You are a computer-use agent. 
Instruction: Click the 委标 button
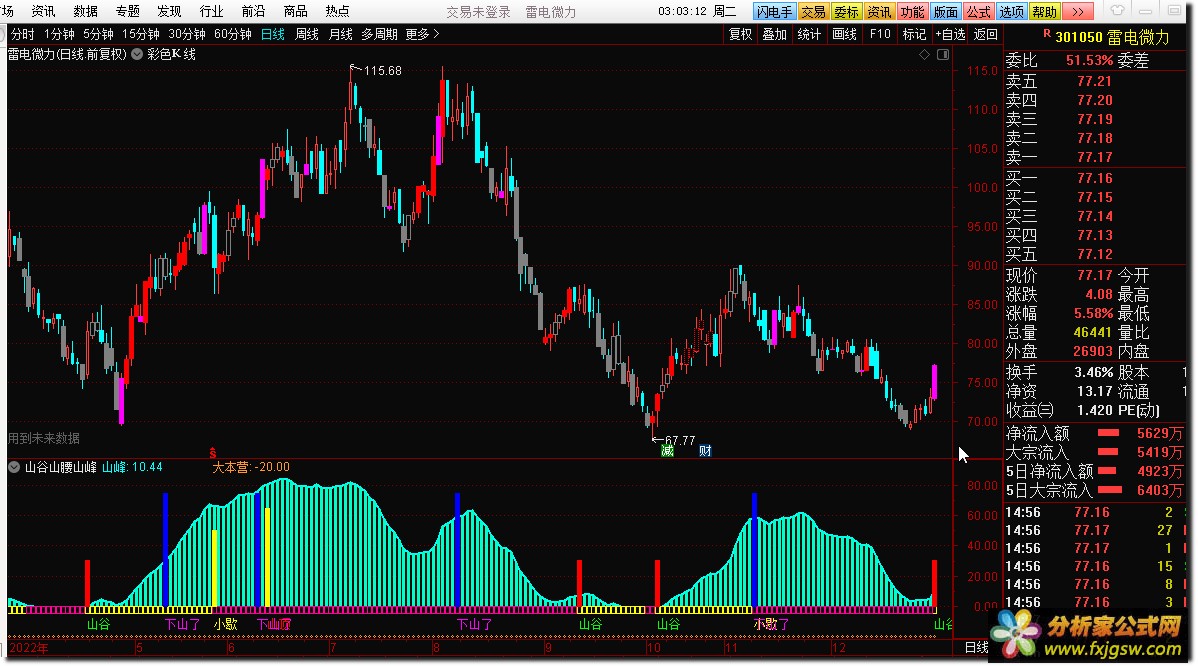[847, 11]
